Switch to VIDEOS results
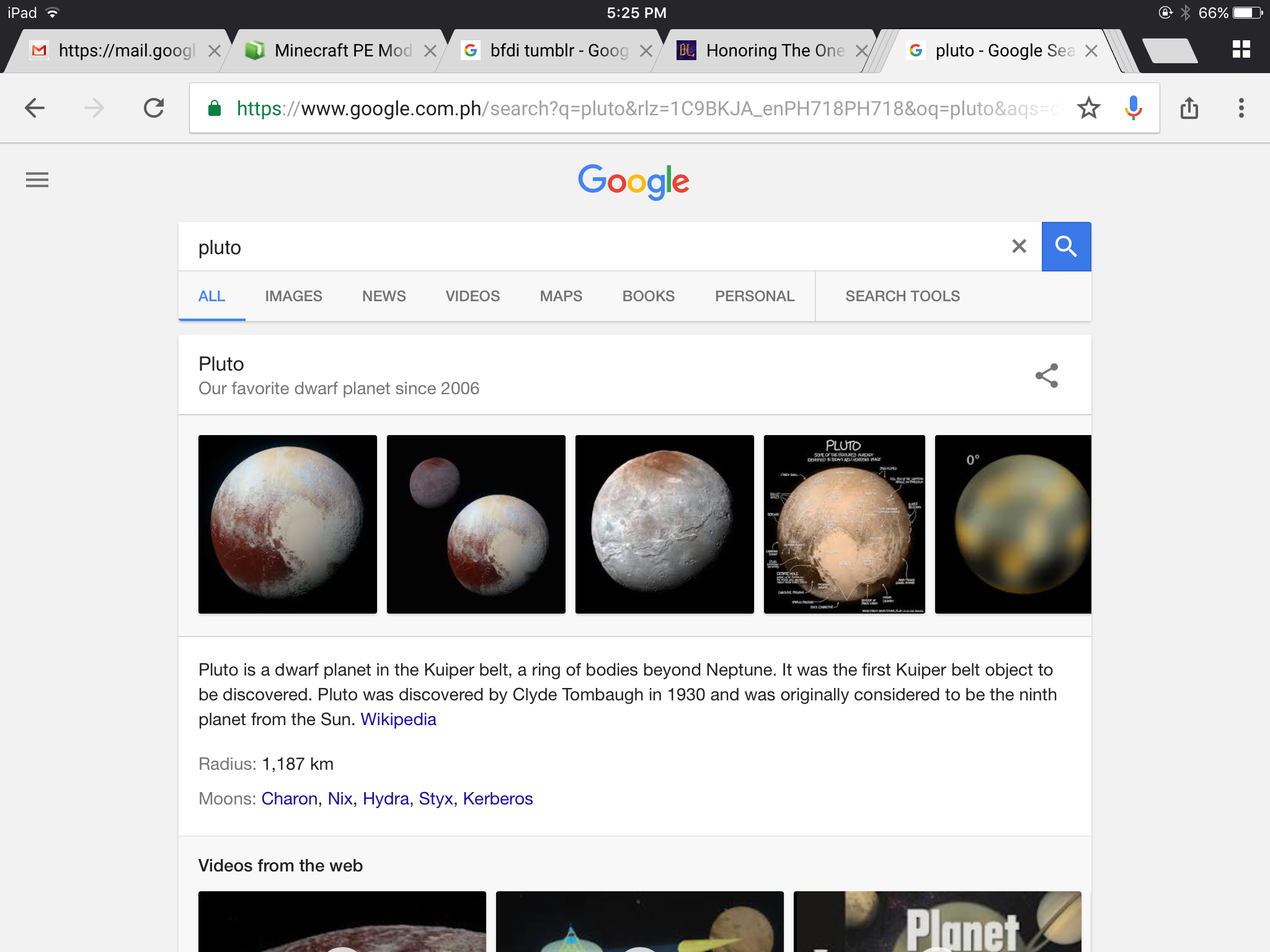The height and width of the screenshot is (952, 1270). click(473, 296)
